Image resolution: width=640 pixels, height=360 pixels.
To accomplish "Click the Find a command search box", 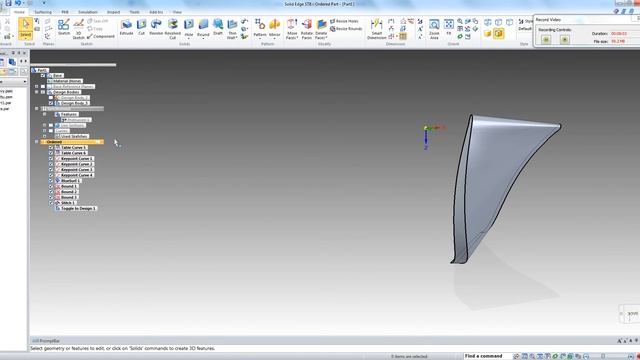I will click(487, 356).
